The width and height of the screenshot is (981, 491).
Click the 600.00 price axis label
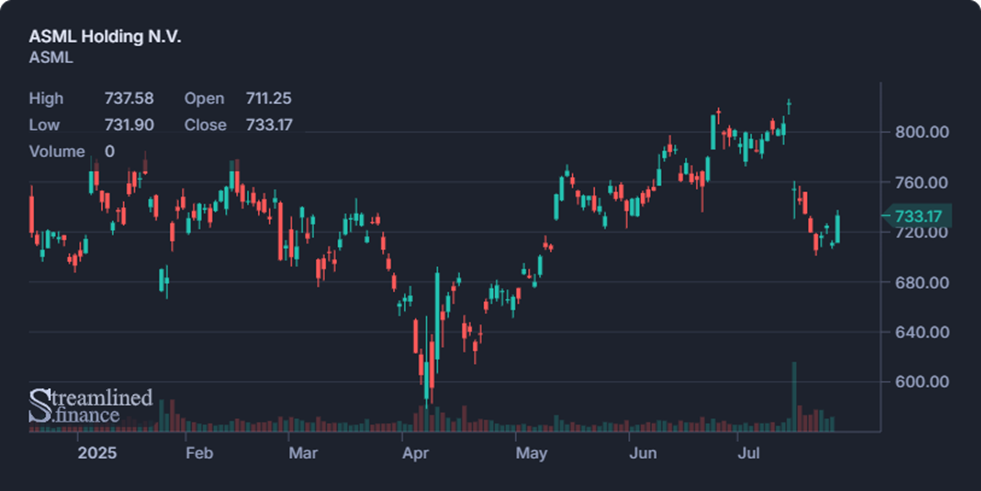(922, 382)
